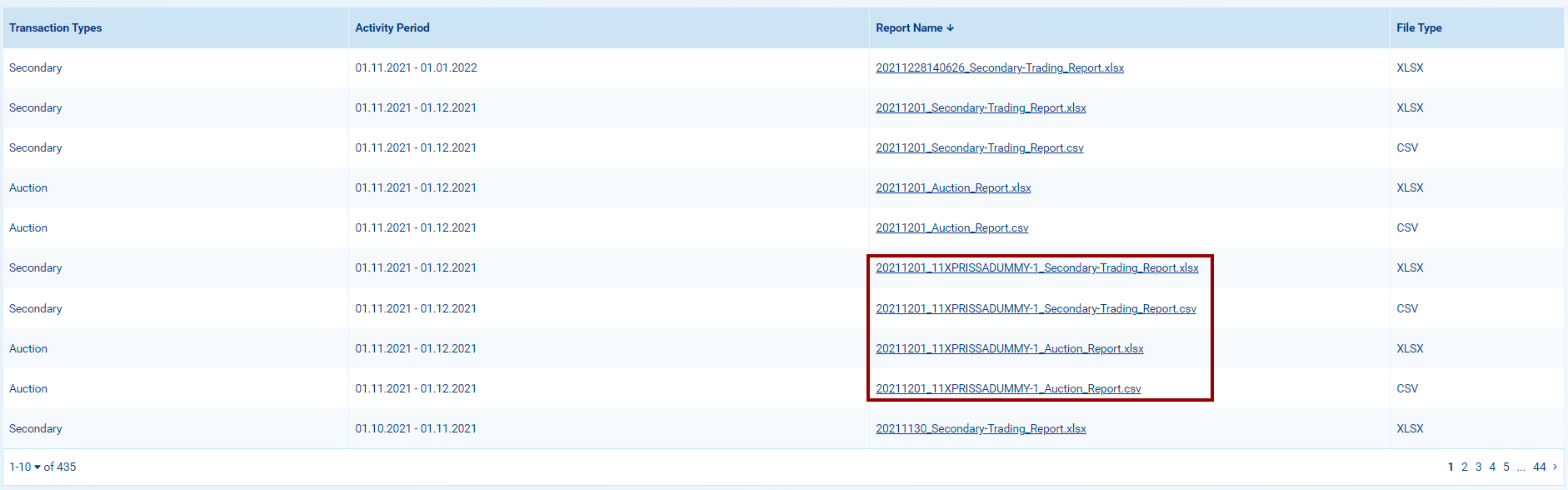Go to page 3 of results

pos(1479,467)
